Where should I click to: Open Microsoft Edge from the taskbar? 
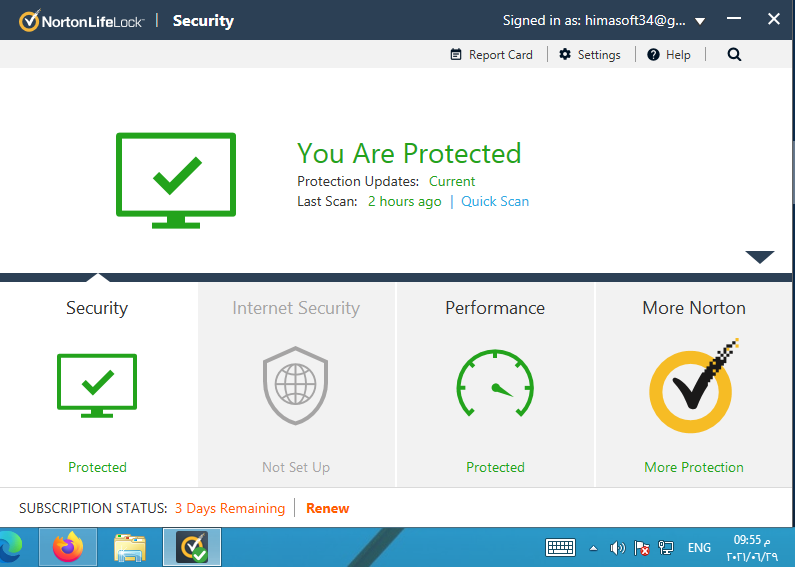[x=11, y=547]
